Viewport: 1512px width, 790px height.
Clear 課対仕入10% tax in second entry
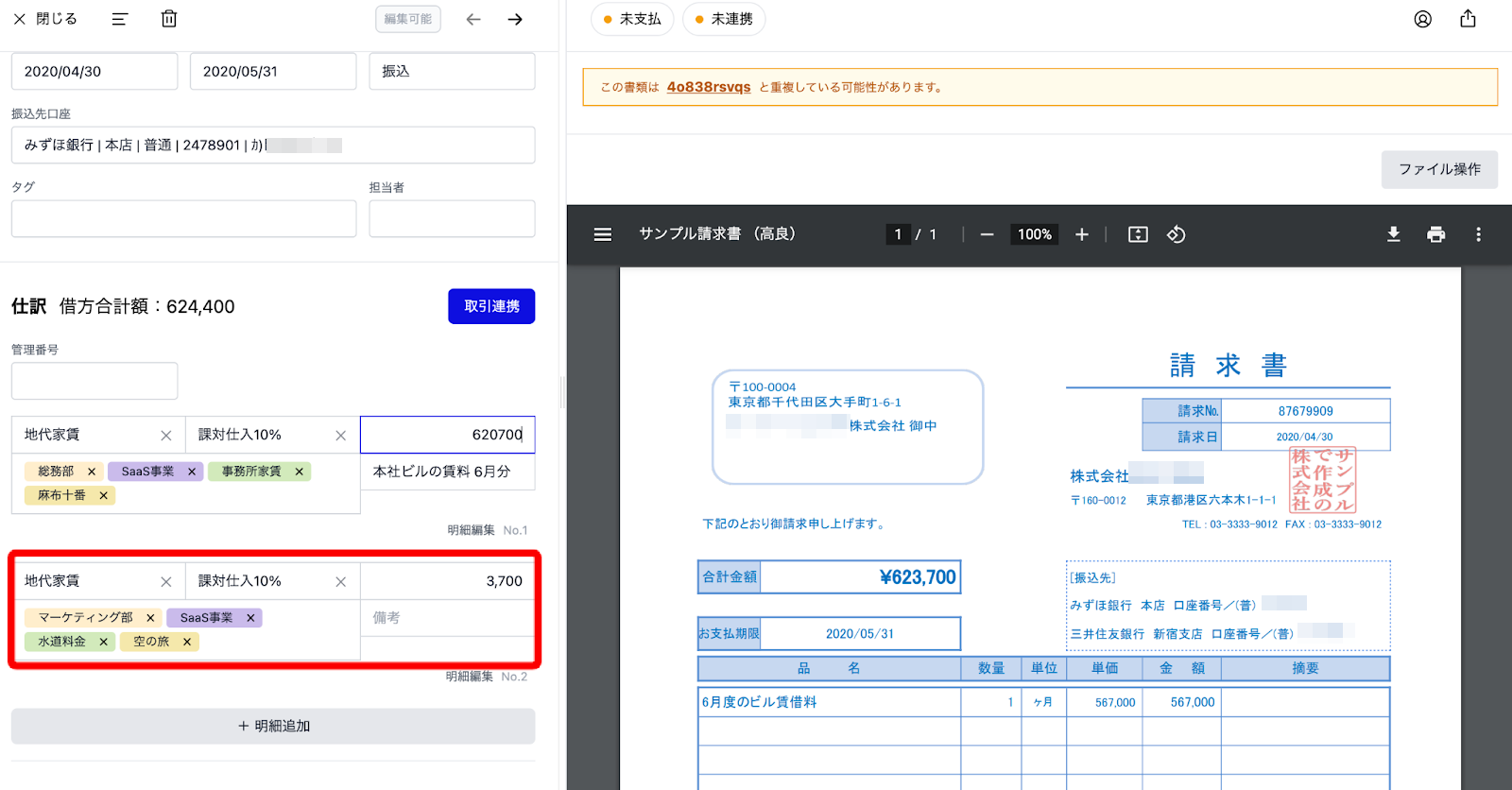click(341, 582)
